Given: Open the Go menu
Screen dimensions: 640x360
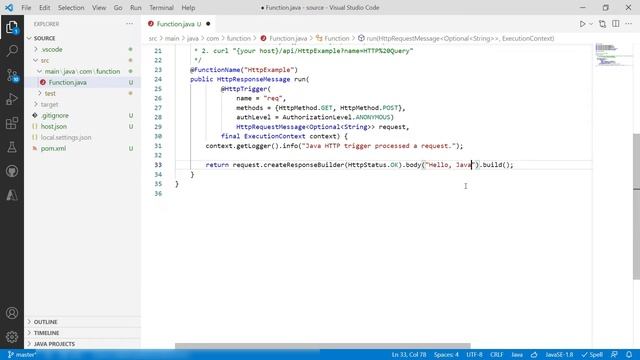Looking at the screenshot, I should [118, 8].
